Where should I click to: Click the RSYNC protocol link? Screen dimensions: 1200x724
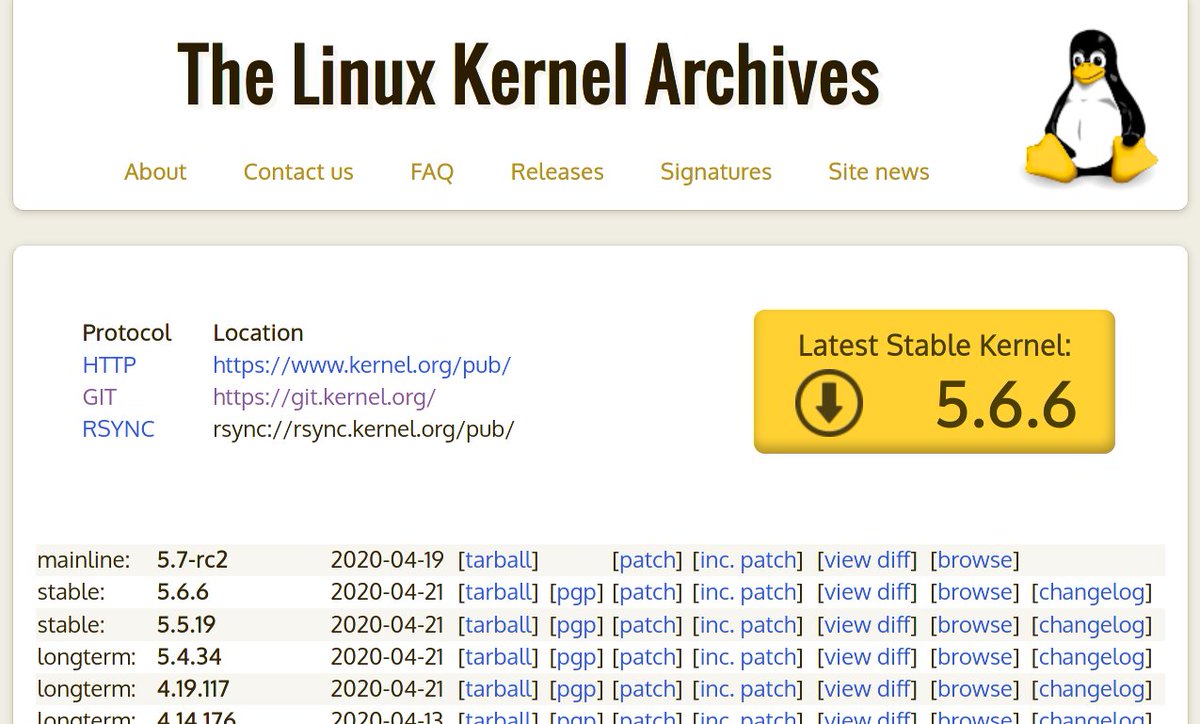click(x=118, y=429)
